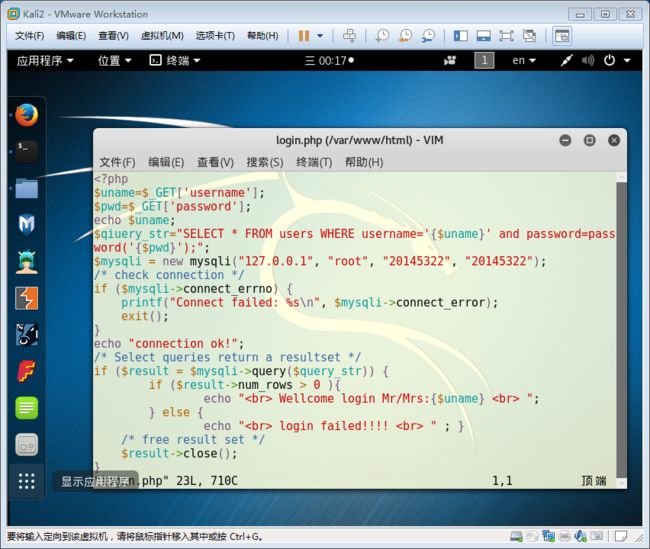Toggle the thumbnail bar view
650x549 pixels.
(x=483, y=36)
